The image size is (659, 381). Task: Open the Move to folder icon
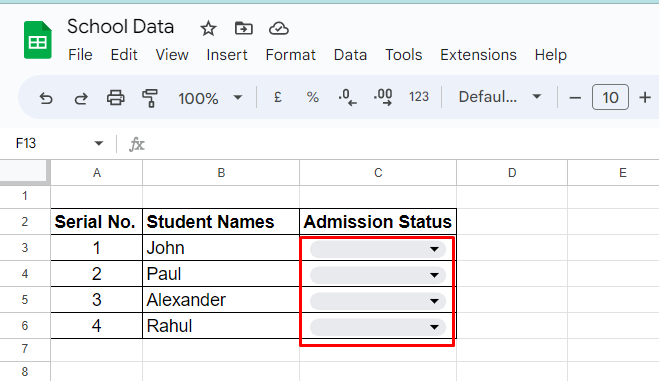[x=243, y=29]
